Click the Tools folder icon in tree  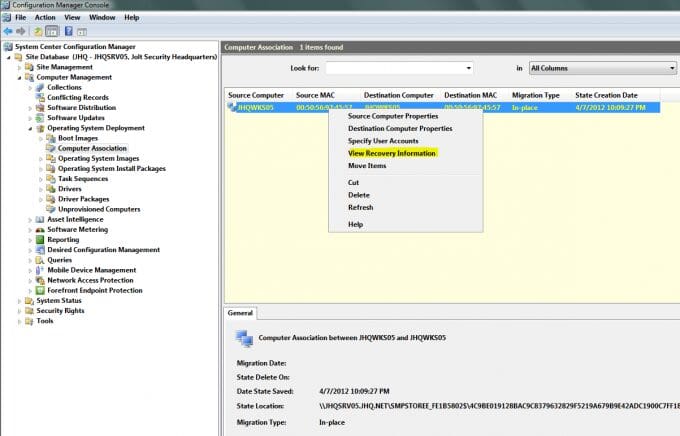pos(30,321)
